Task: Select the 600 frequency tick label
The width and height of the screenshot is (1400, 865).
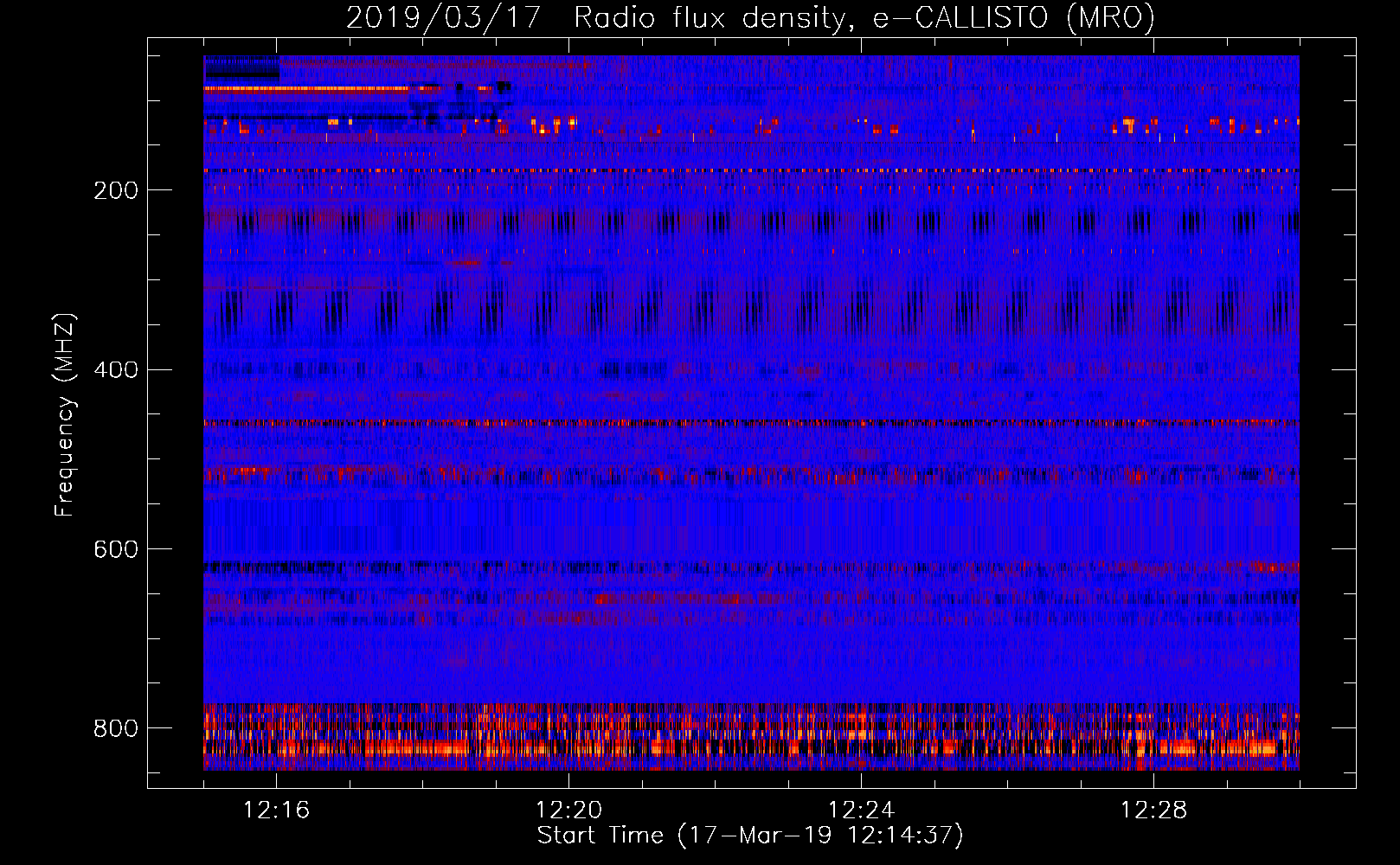Action: coord(116,549)
